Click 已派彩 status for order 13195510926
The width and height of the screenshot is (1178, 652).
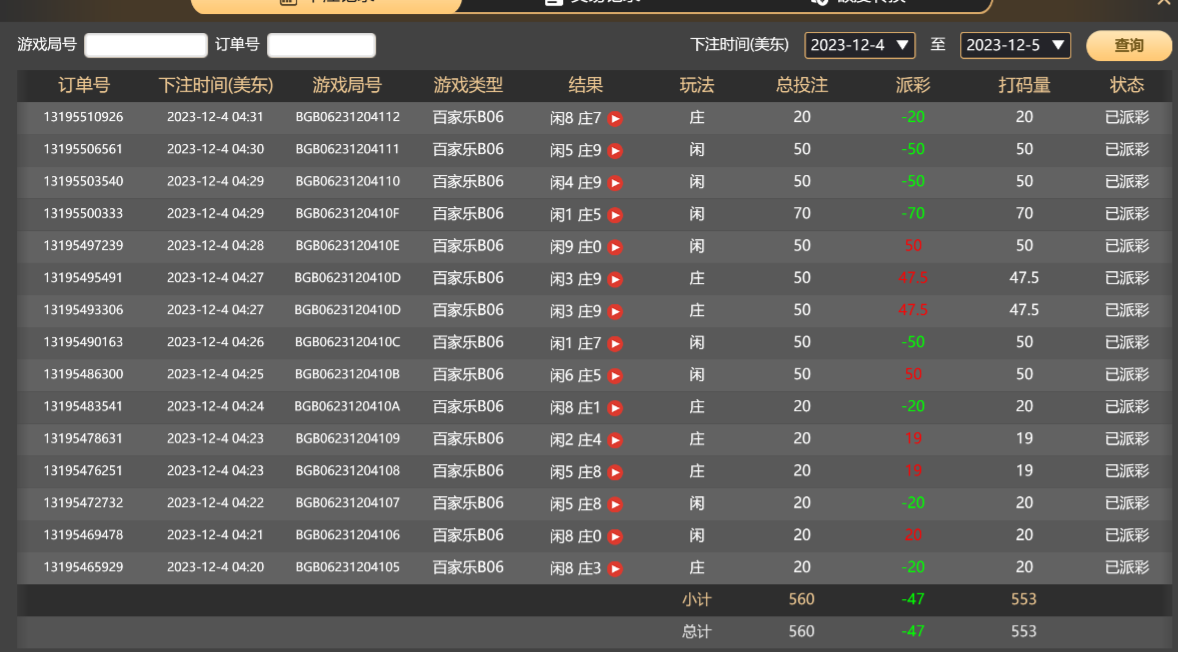[x=1127, y=117]
